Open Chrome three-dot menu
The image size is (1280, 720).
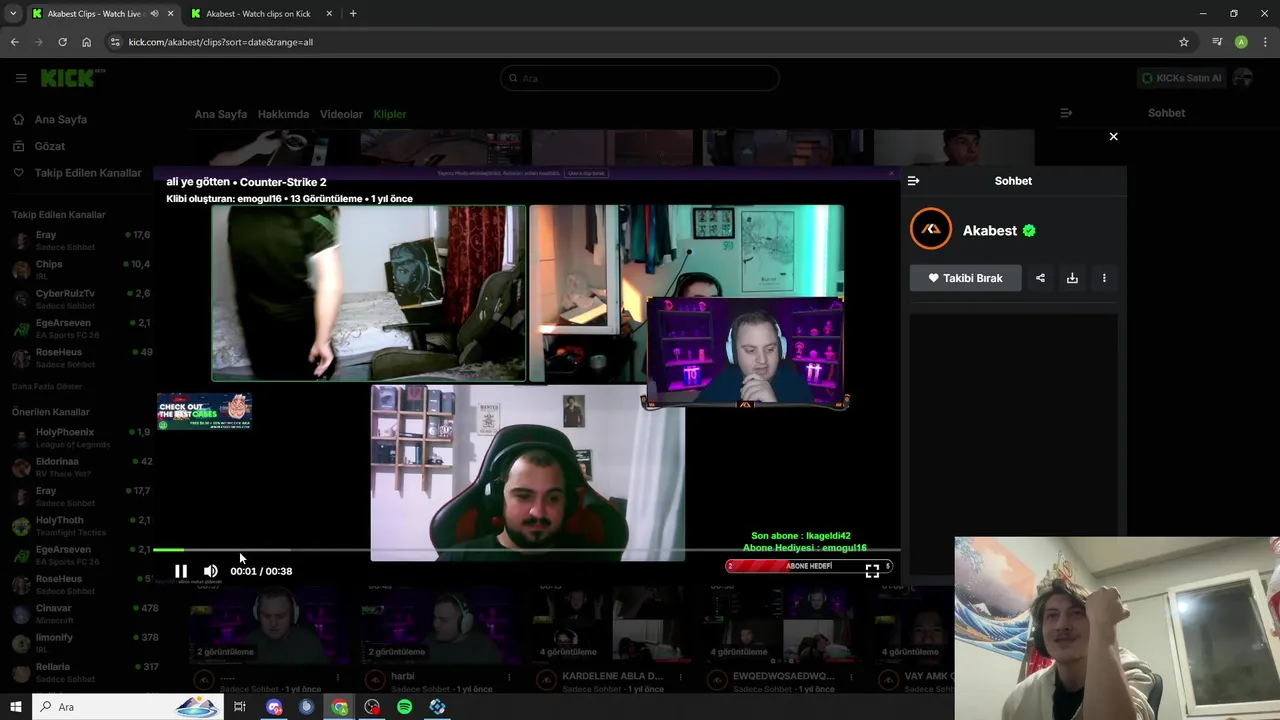[x=1265, y=42]
